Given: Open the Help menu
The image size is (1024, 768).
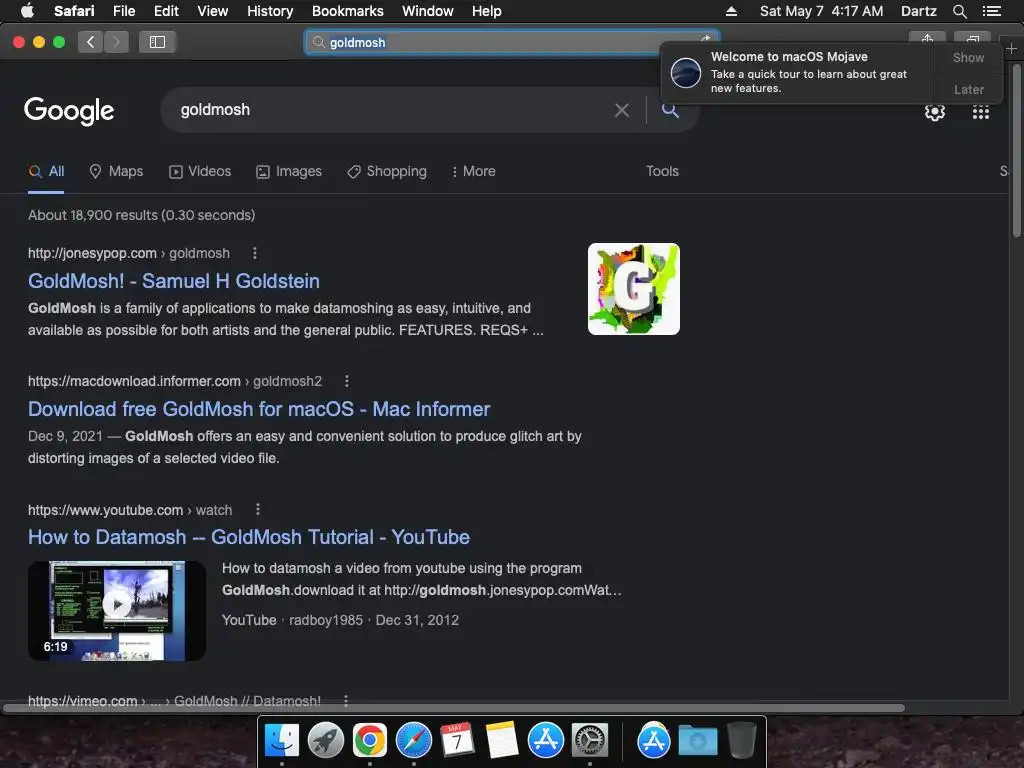Looking at the screenshot, I should pos(487,11).
